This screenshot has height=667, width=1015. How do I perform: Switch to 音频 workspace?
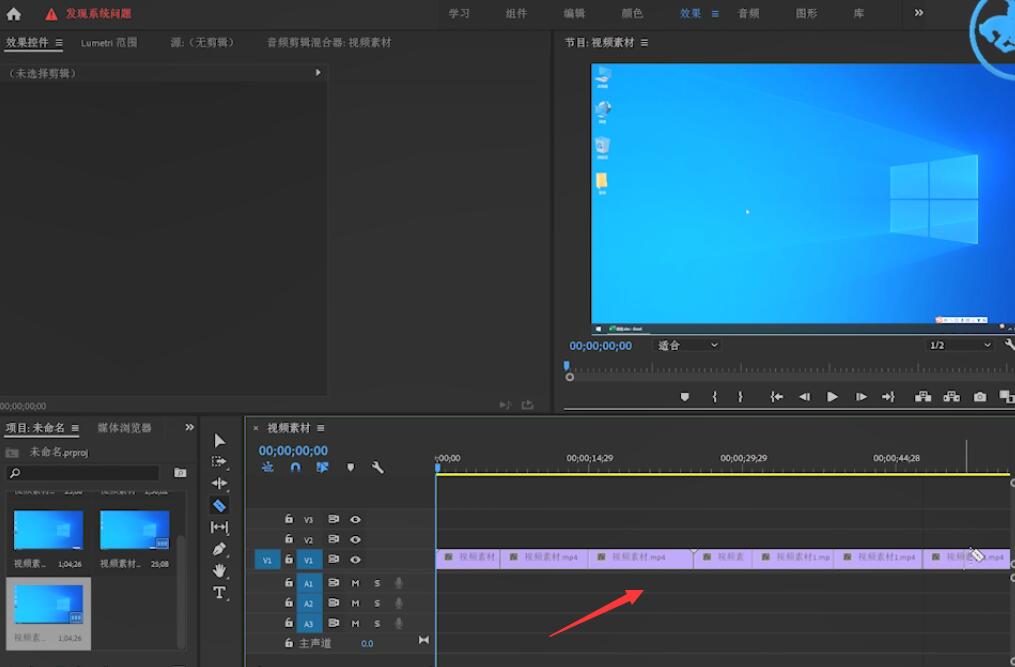click(x=749, y=14)
